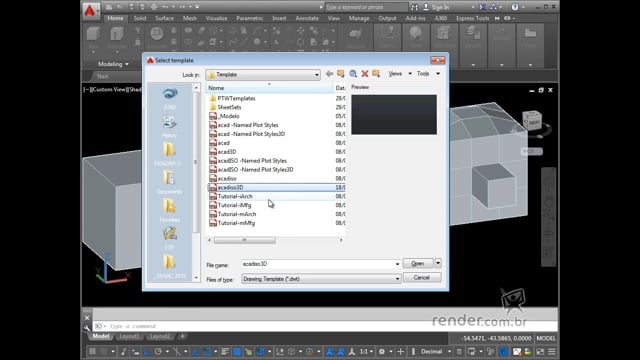Select the Tutorial-iArch template file
Screen dimensions: 640x360
point(235,196)
